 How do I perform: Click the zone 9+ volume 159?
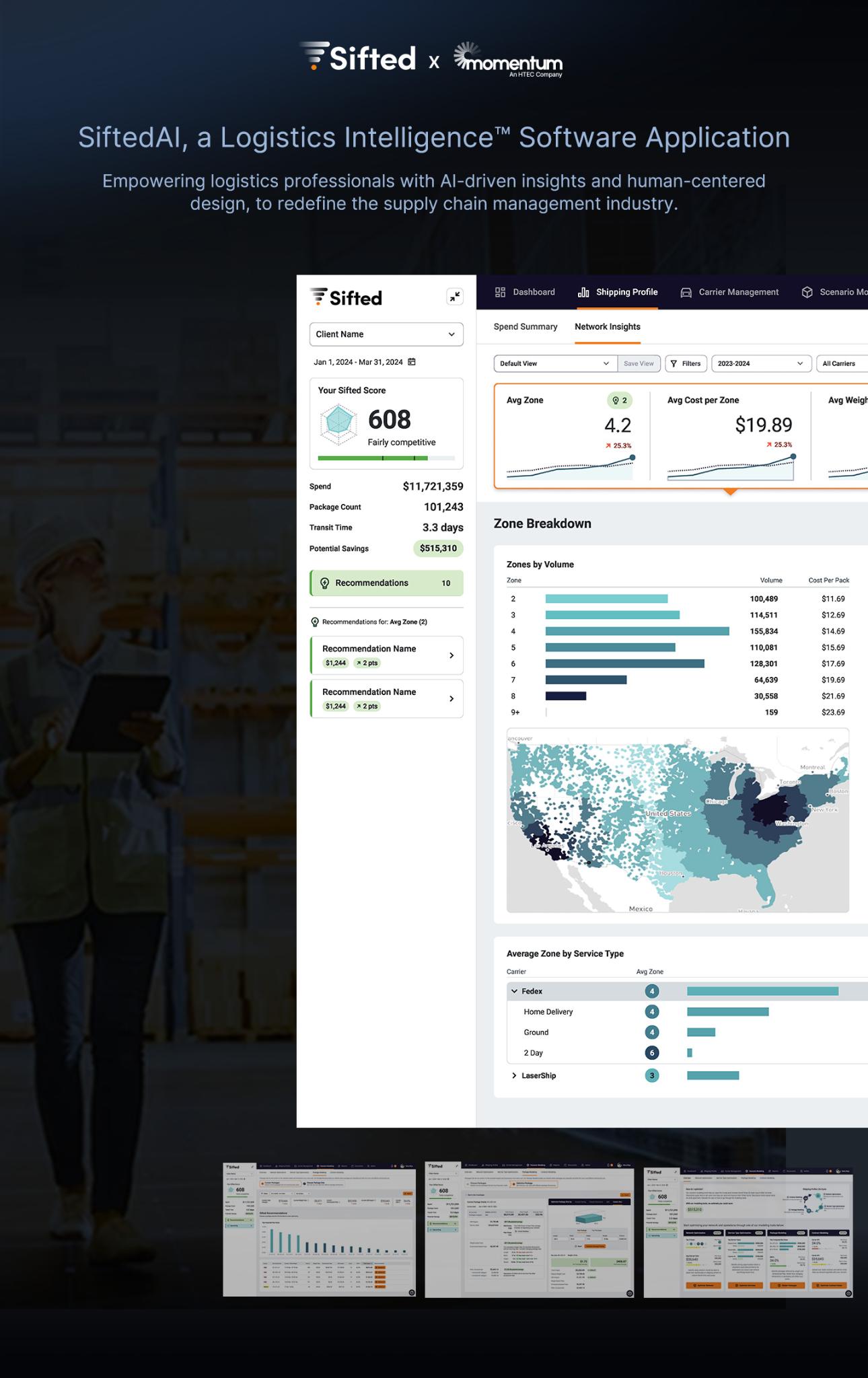click(x=771, y=712)
